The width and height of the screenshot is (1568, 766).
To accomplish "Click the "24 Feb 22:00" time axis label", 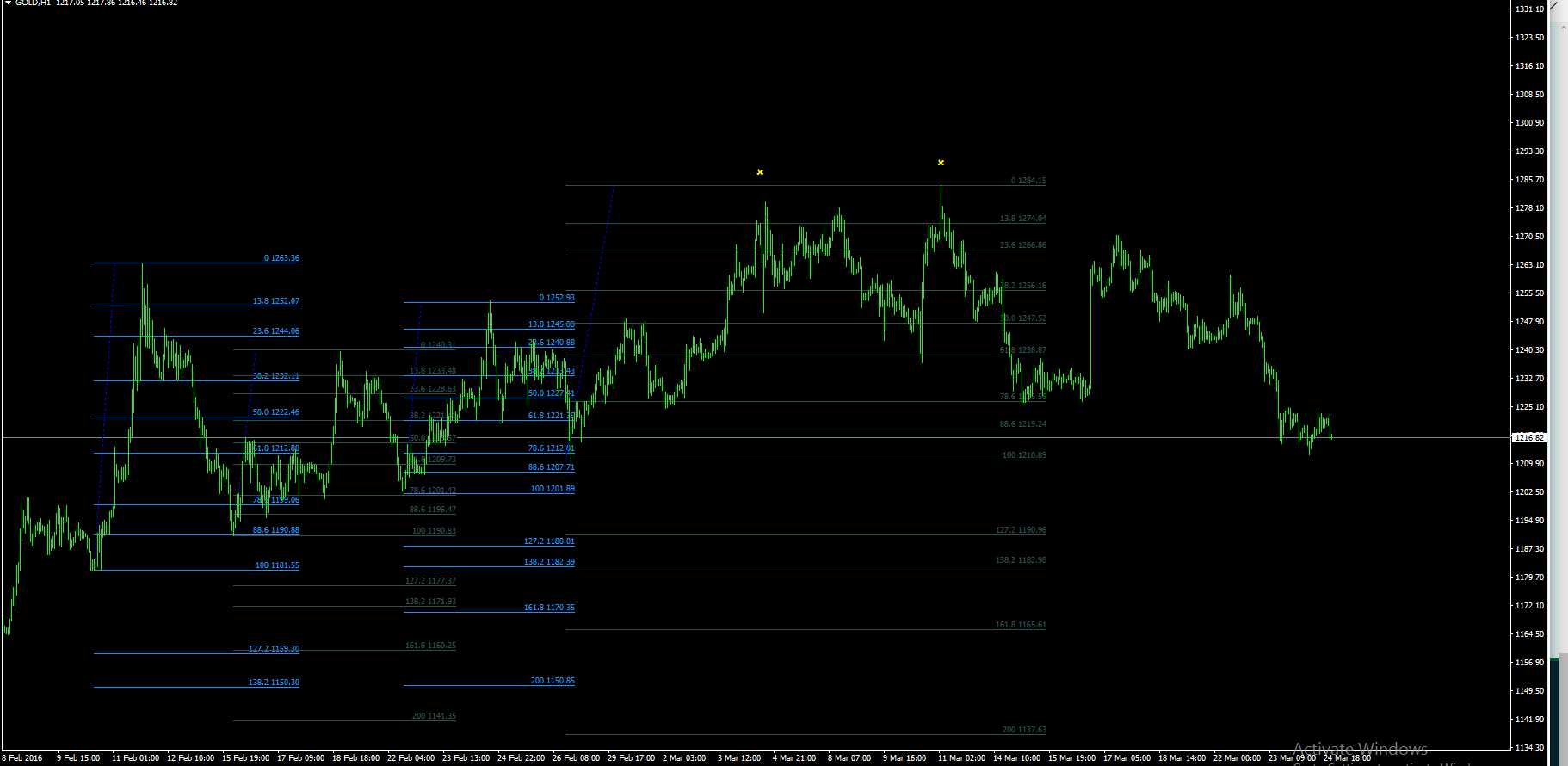I will click(522, 758).
